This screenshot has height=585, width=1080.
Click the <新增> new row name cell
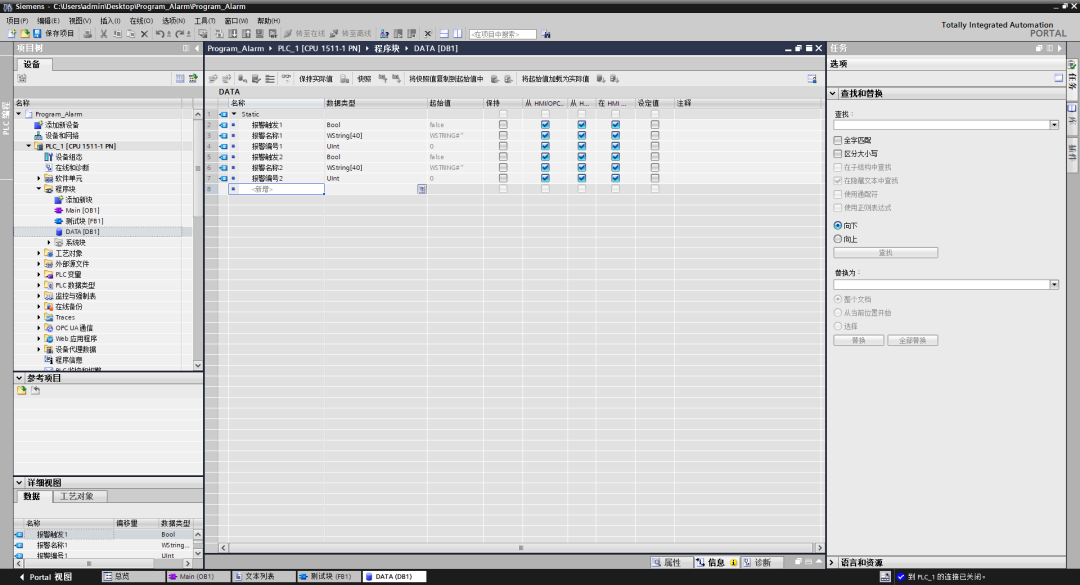pos(276,189)
